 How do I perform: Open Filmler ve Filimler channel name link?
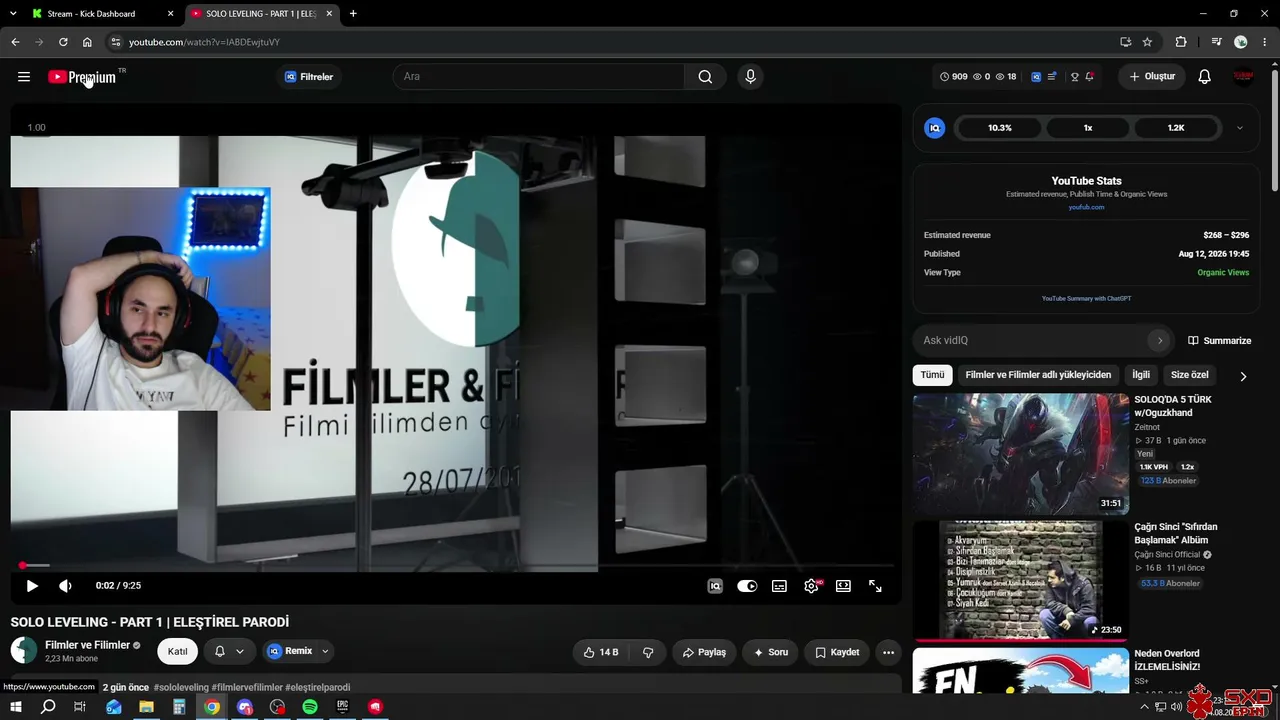click(x=88, y=645)
